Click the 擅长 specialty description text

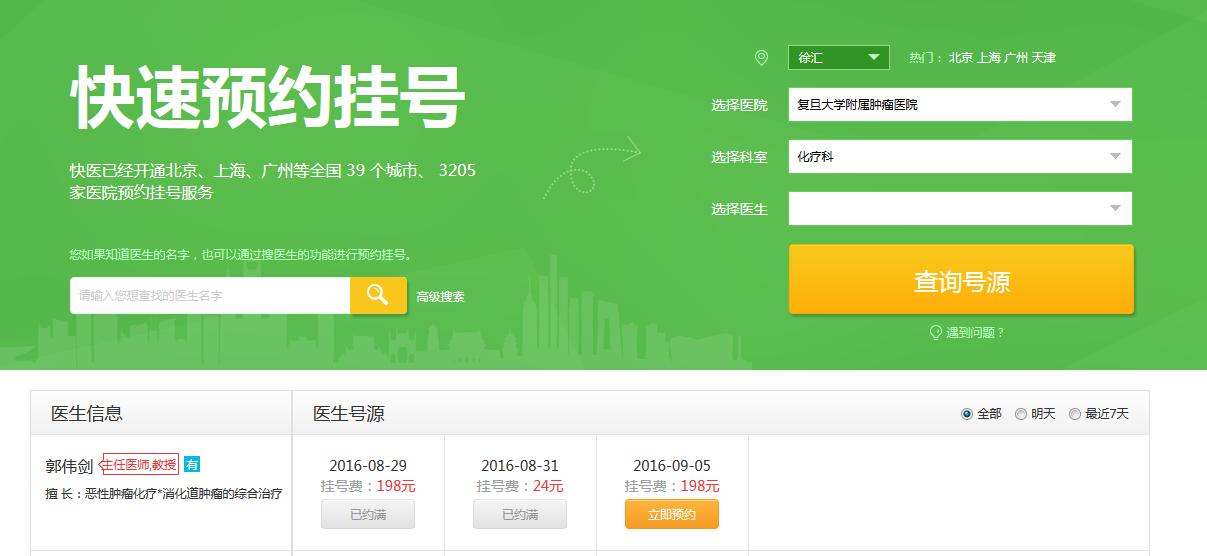click(x=164, y=493)
